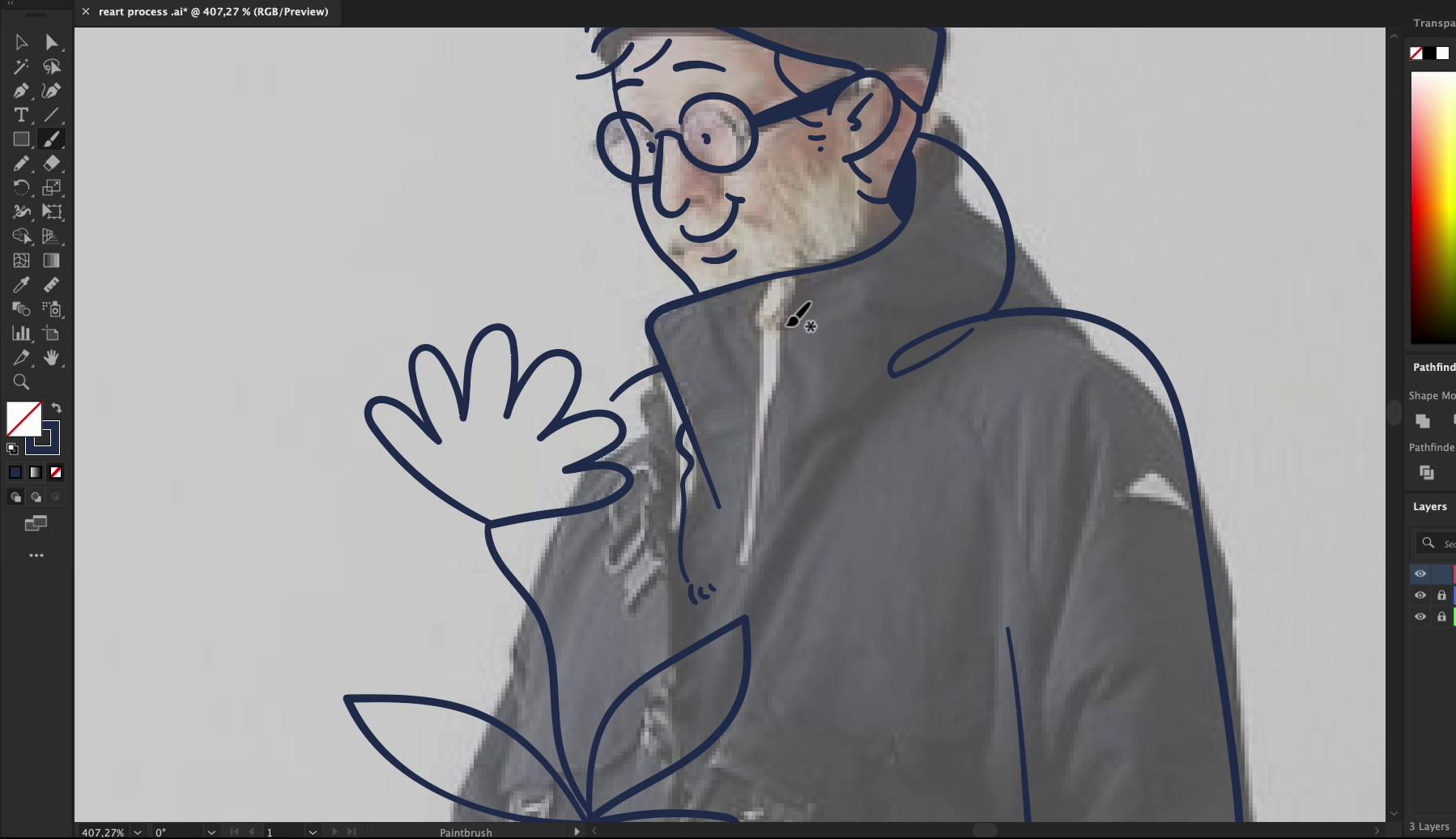
Task: Apply Gradient mode button below swatches
Action: pos(36,472)
